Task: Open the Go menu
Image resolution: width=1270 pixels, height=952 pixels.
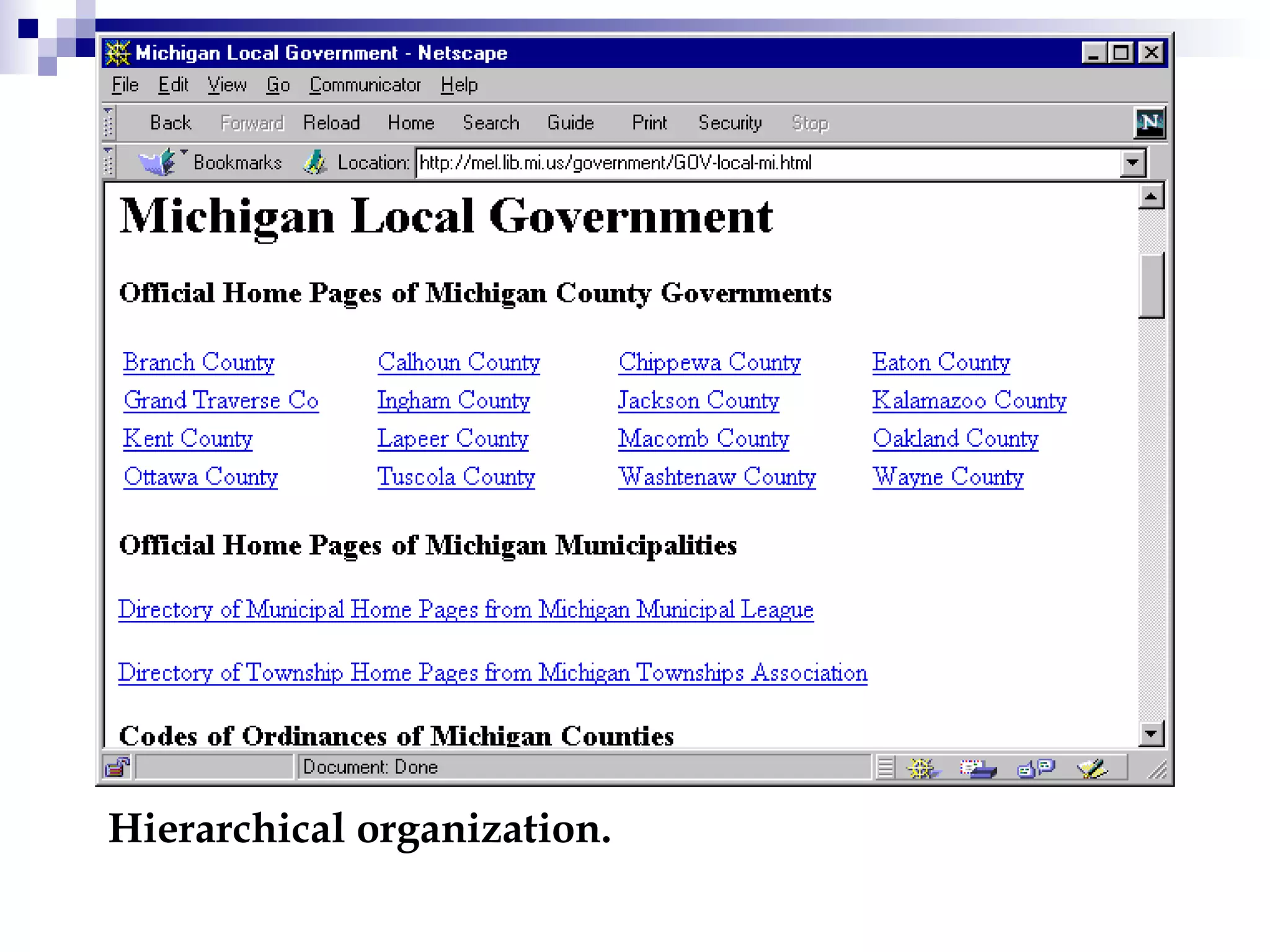Action: (x=278, y=85)
